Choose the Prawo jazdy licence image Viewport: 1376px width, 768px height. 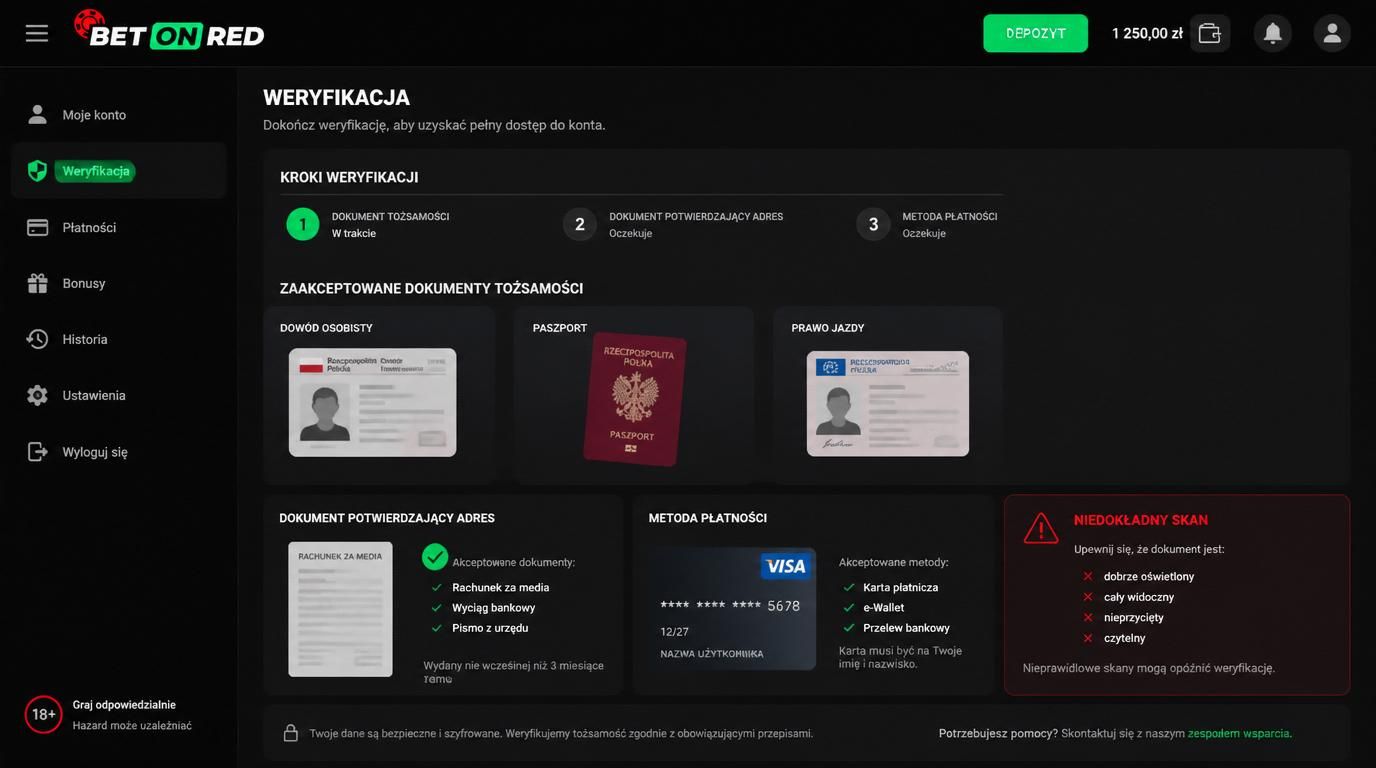point(888,403)
